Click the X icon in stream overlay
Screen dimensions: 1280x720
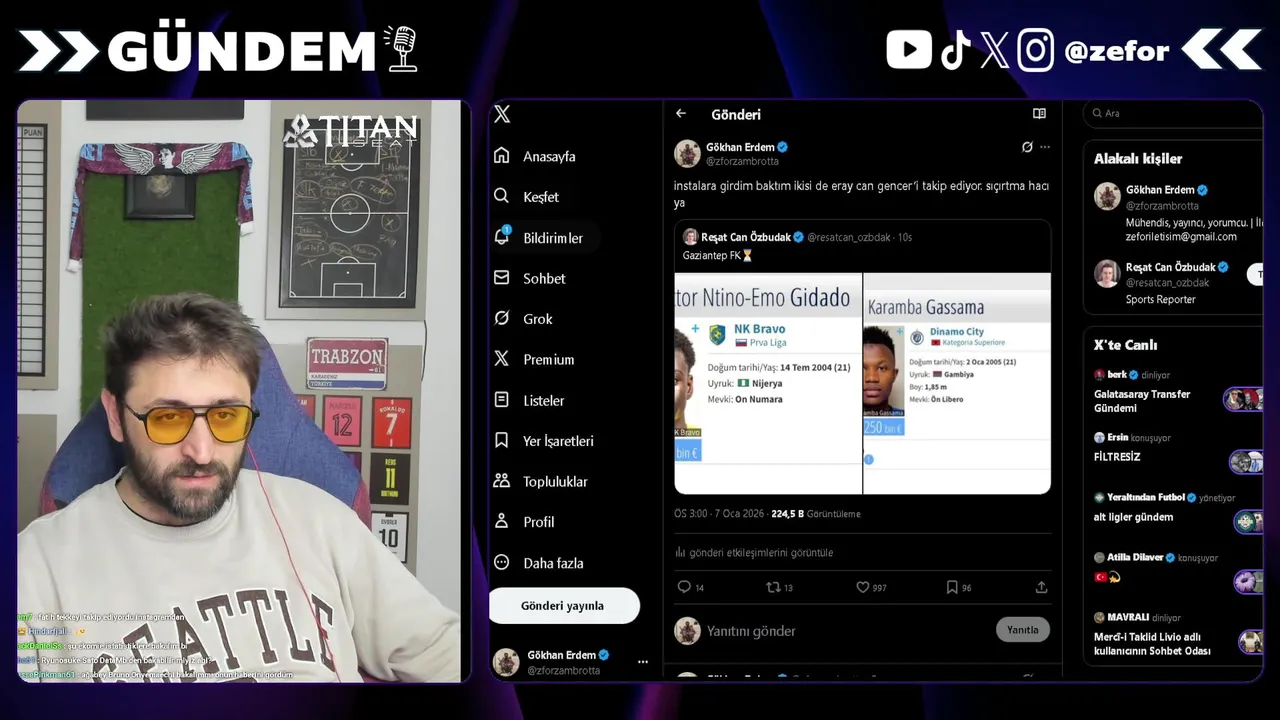click(x=994, y=50)
